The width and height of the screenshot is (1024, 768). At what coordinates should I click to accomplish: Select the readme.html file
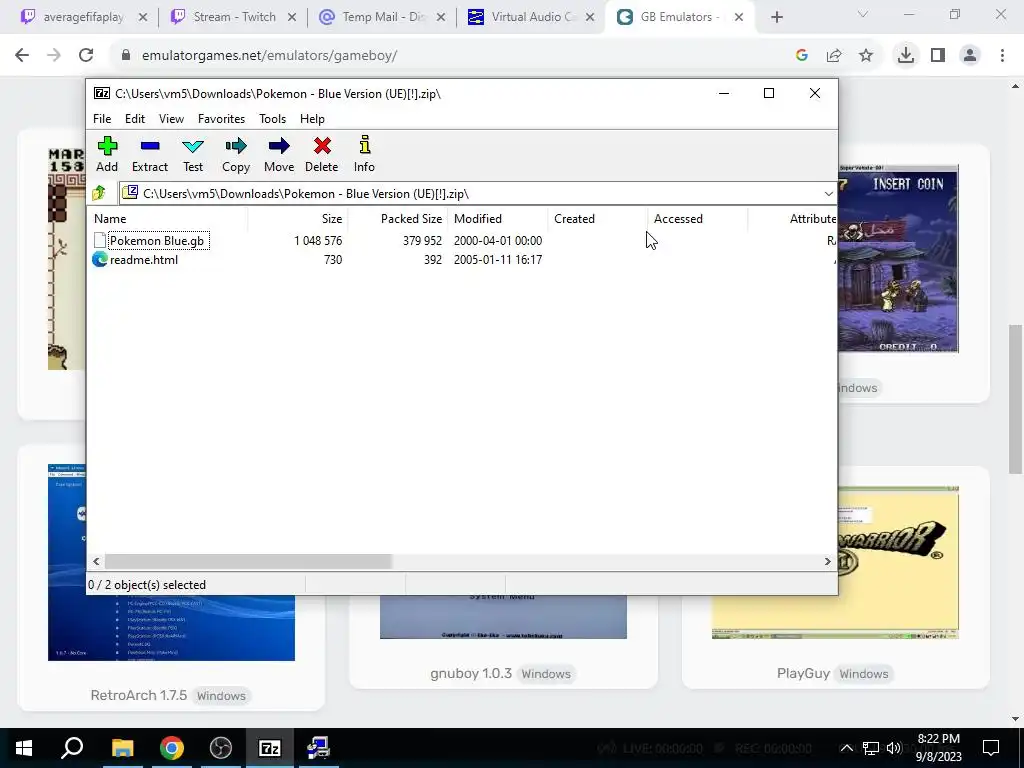[x=144, y=260]
